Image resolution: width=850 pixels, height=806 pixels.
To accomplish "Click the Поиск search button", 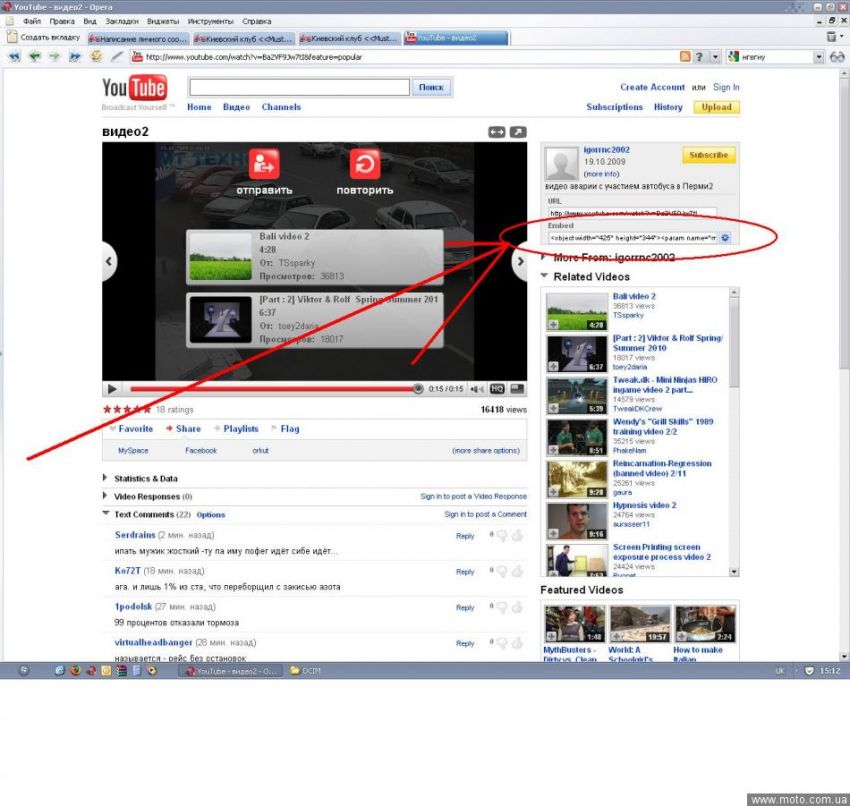I will point(432,87).
